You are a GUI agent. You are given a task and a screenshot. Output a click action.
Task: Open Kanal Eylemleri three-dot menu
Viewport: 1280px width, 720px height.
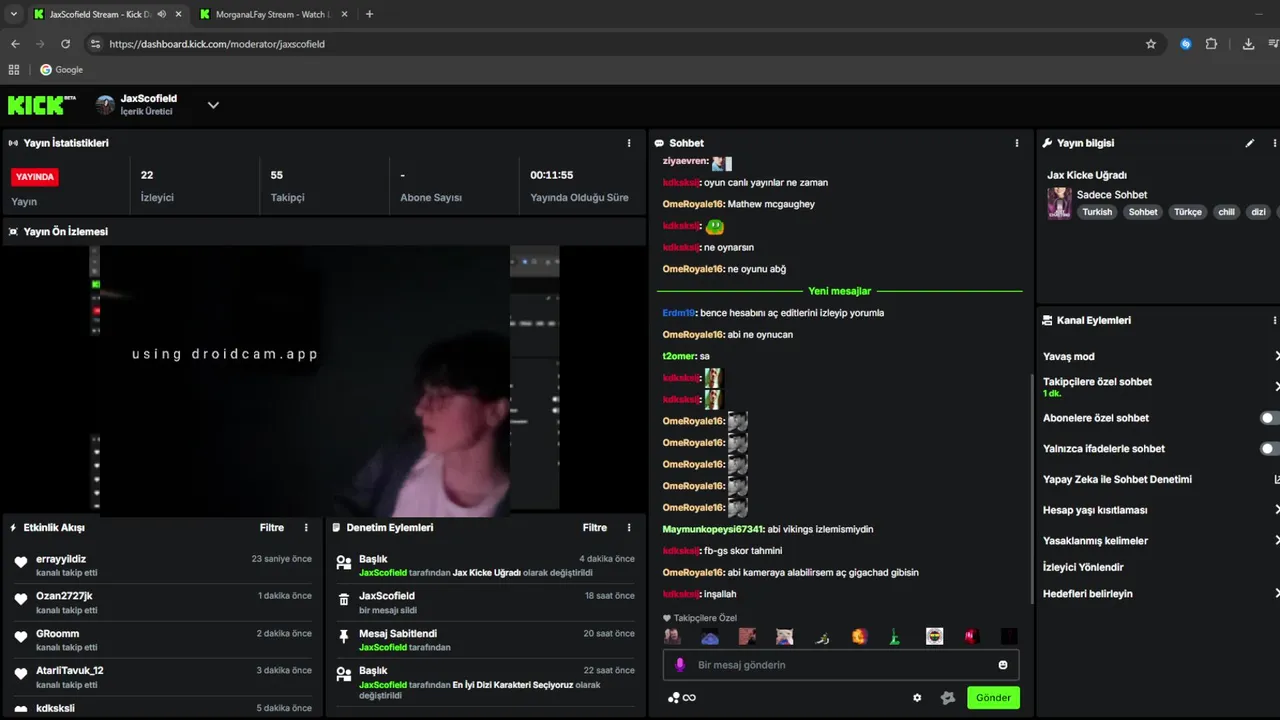[1275, 320]
